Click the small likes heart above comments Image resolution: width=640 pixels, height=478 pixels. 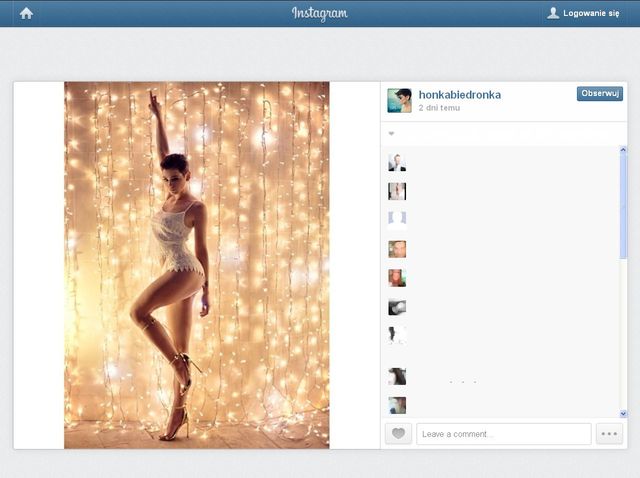point(392,134)
